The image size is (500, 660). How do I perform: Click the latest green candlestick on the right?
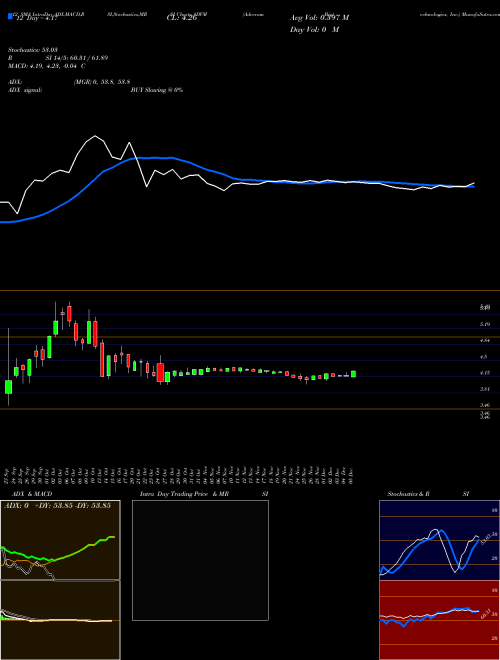coord(353,374)
